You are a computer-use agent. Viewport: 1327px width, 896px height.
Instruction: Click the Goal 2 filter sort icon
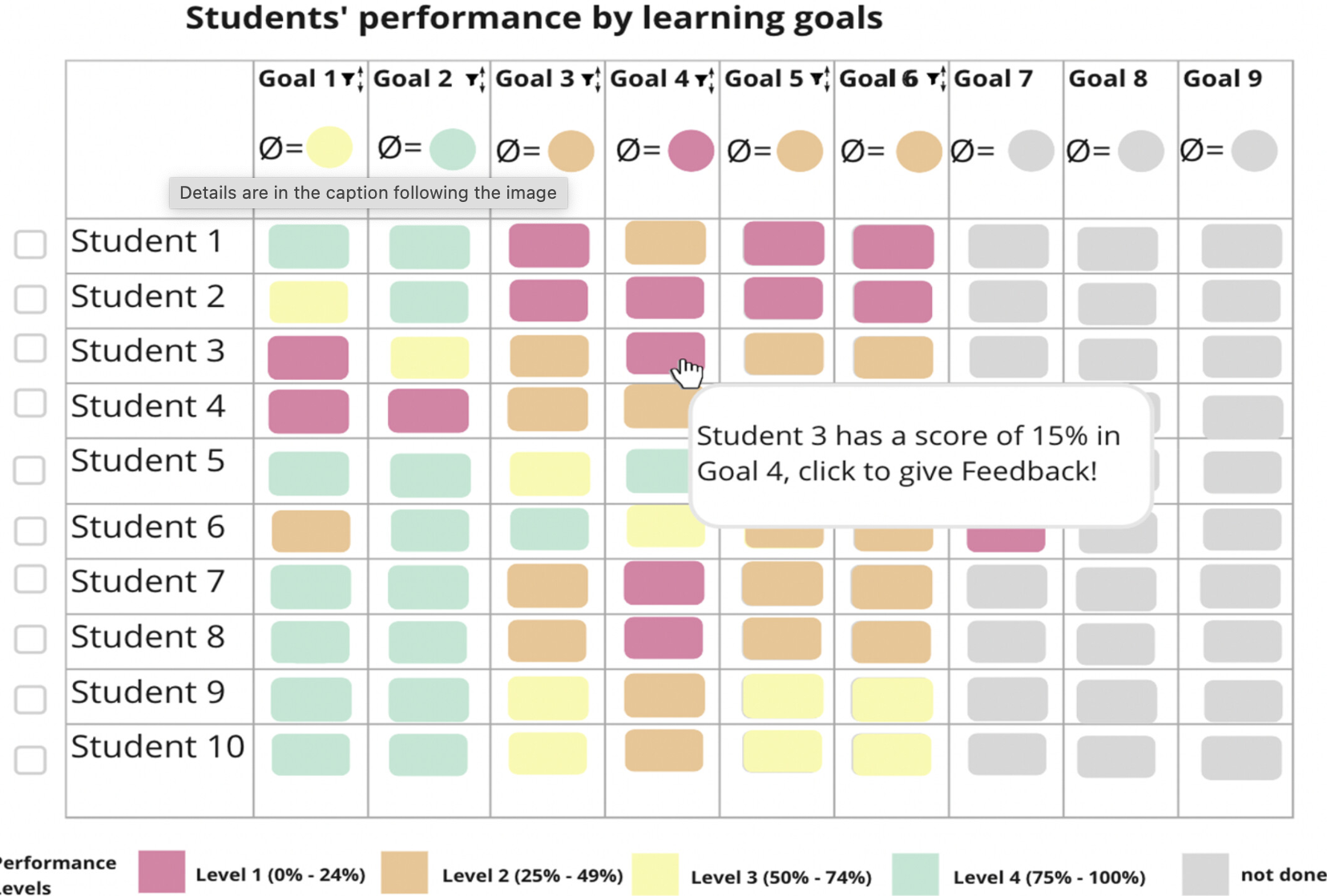tap(475, 79)
